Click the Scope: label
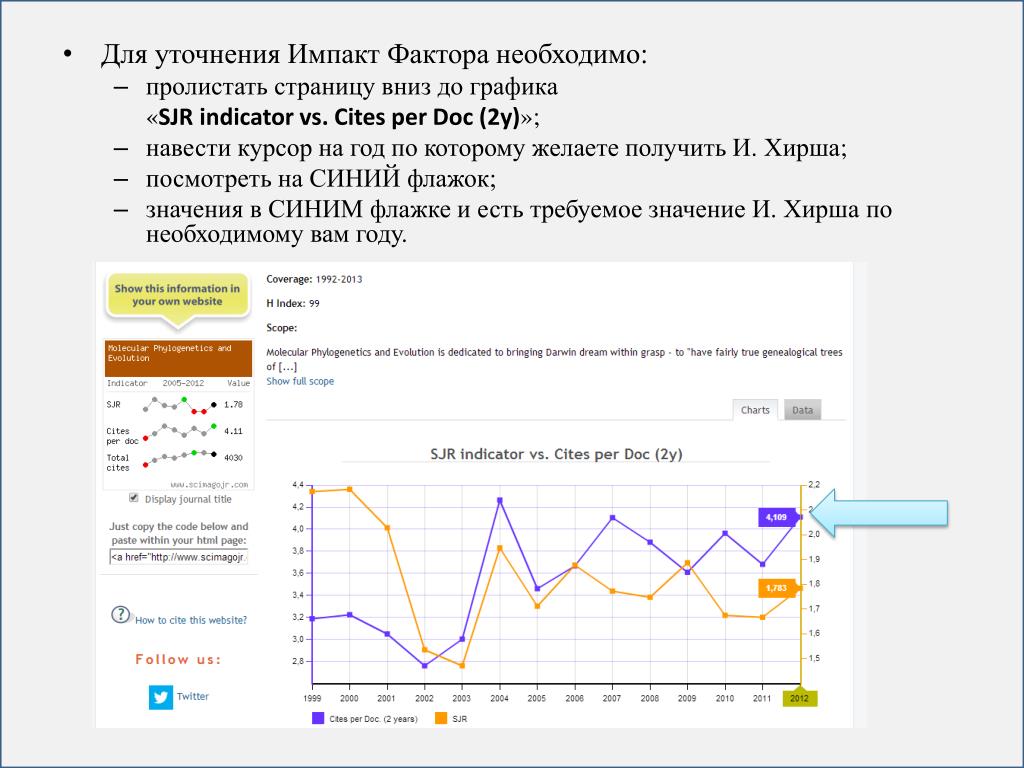The height and width of the screenshot is (768, 1024). coord(281,328)
